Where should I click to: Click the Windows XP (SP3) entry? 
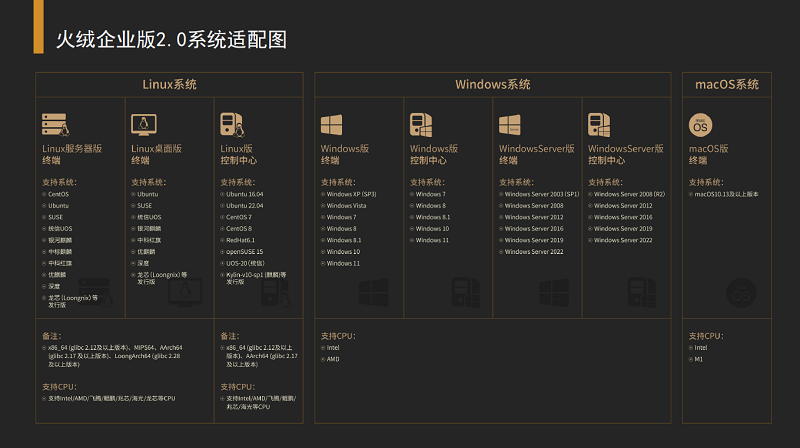(x=351, y=194)
